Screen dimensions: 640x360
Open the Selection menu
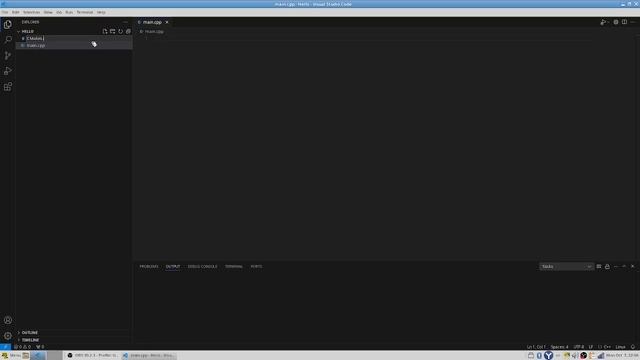(x=31, y=12)
